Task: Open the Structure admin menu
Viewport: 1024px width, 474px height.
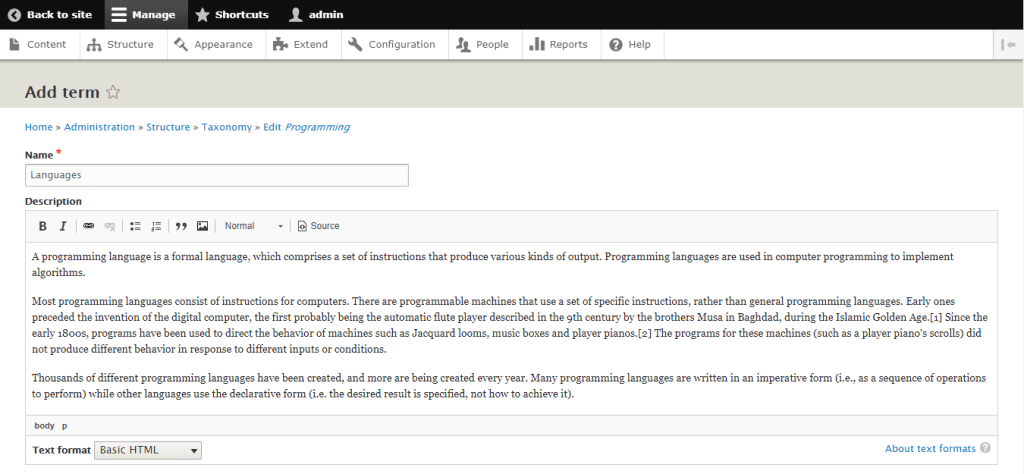Action: (x=122, y=44)
